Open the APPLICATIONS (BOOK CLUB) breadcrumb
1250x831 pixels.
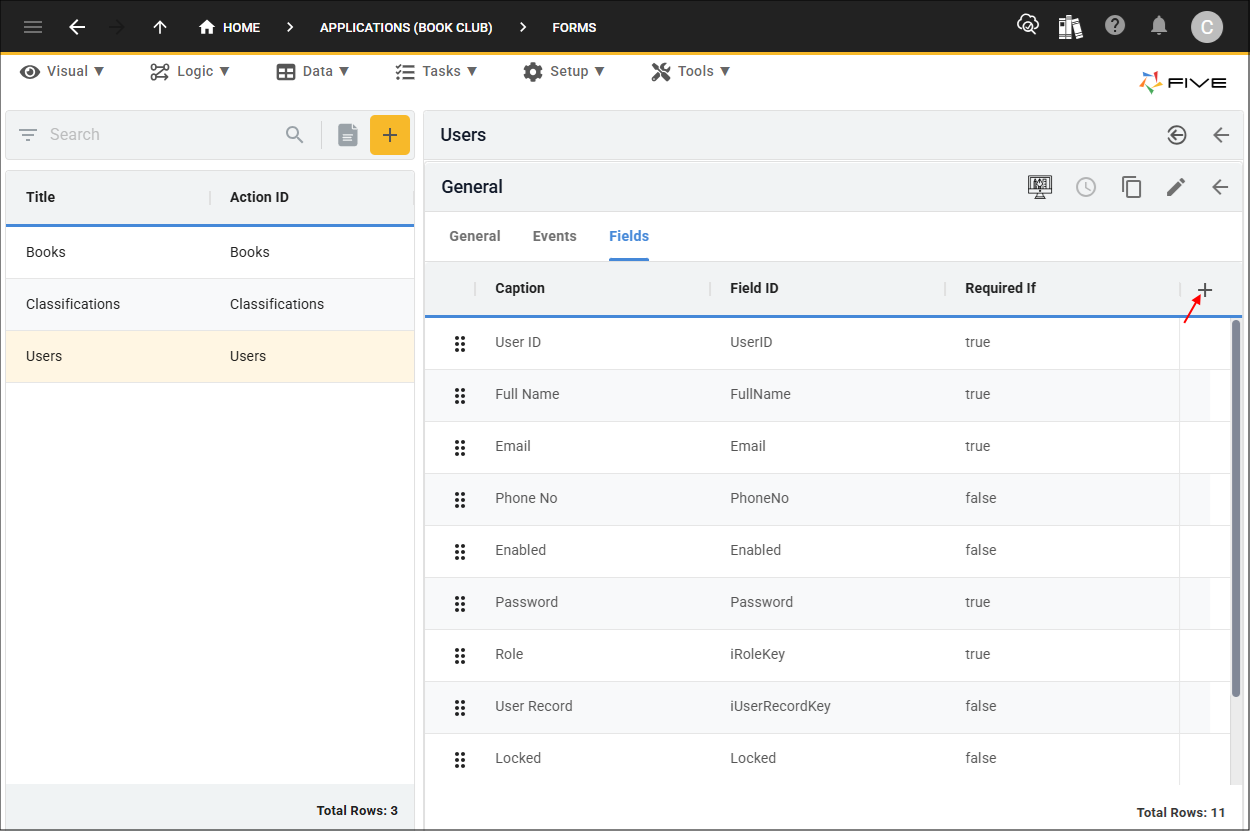click(406, 27)
